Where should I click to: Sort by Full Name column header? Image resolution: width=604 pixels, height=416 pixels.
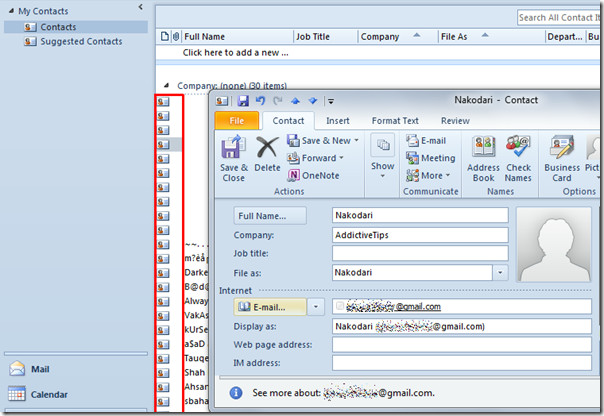tap(237, 37)
